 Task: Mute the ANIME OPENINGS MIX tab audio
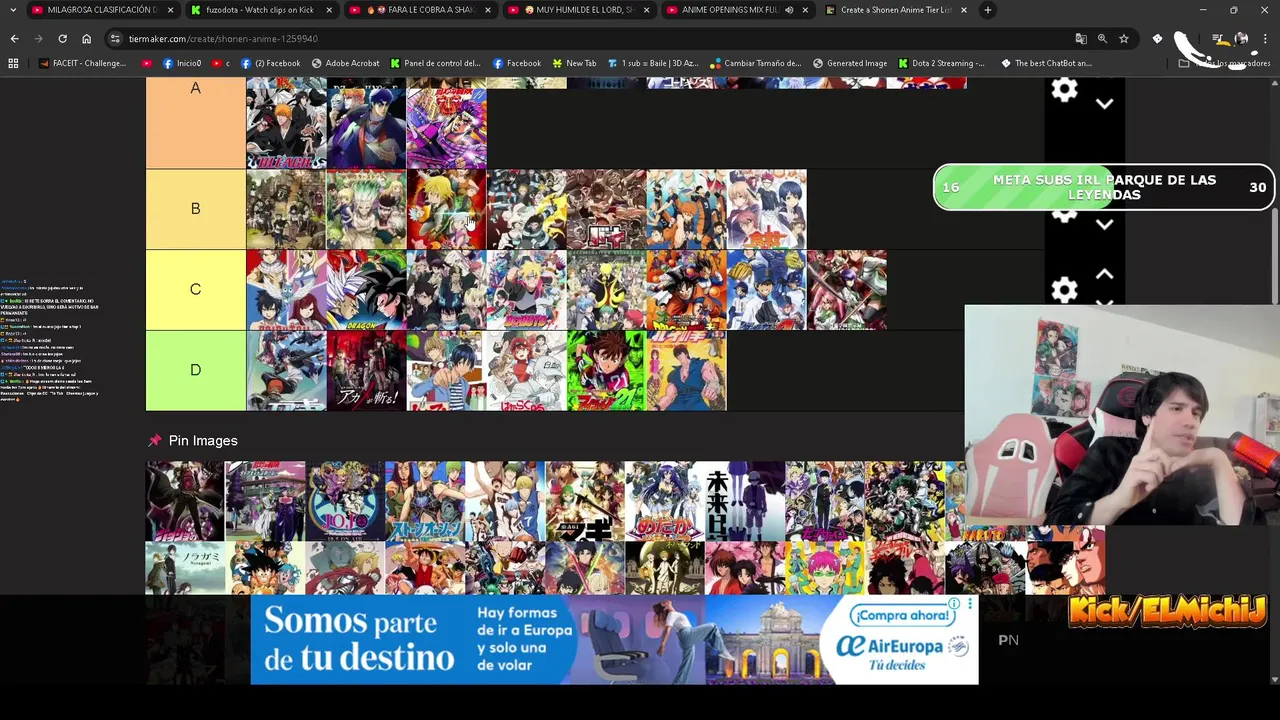click(x=789, y=10)
